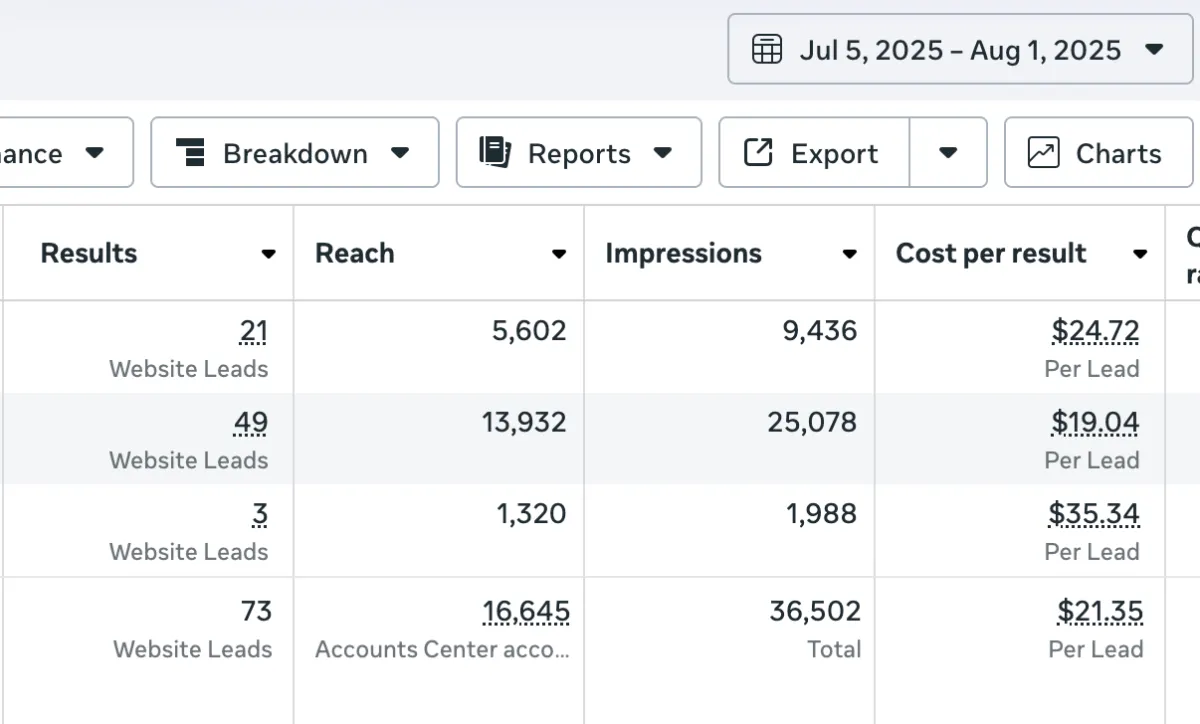The height and width of the screenshot is (724, 1200).
Task: Click "Website Leads" under the 21 result
Action: pyautogui.click(x=189, y=369)
